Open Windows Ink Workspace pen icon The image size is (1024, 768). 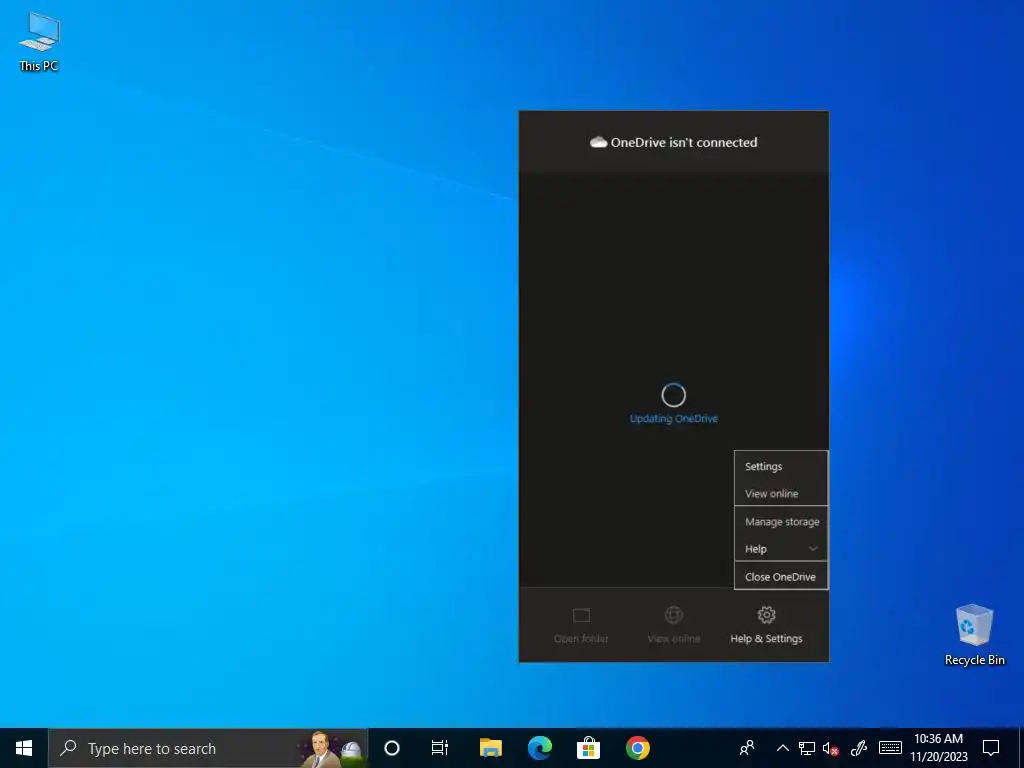pos(858,748)
